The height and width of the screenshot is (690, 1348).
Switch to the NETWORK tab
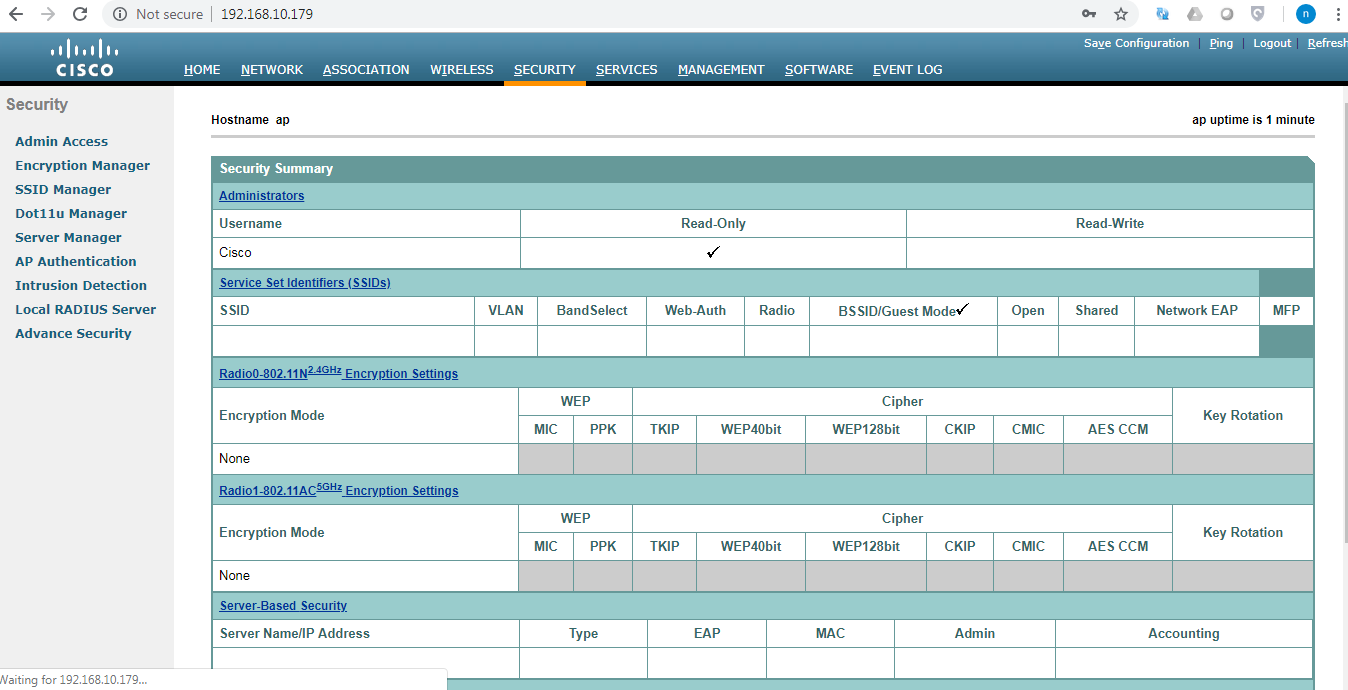coord(271,69)
